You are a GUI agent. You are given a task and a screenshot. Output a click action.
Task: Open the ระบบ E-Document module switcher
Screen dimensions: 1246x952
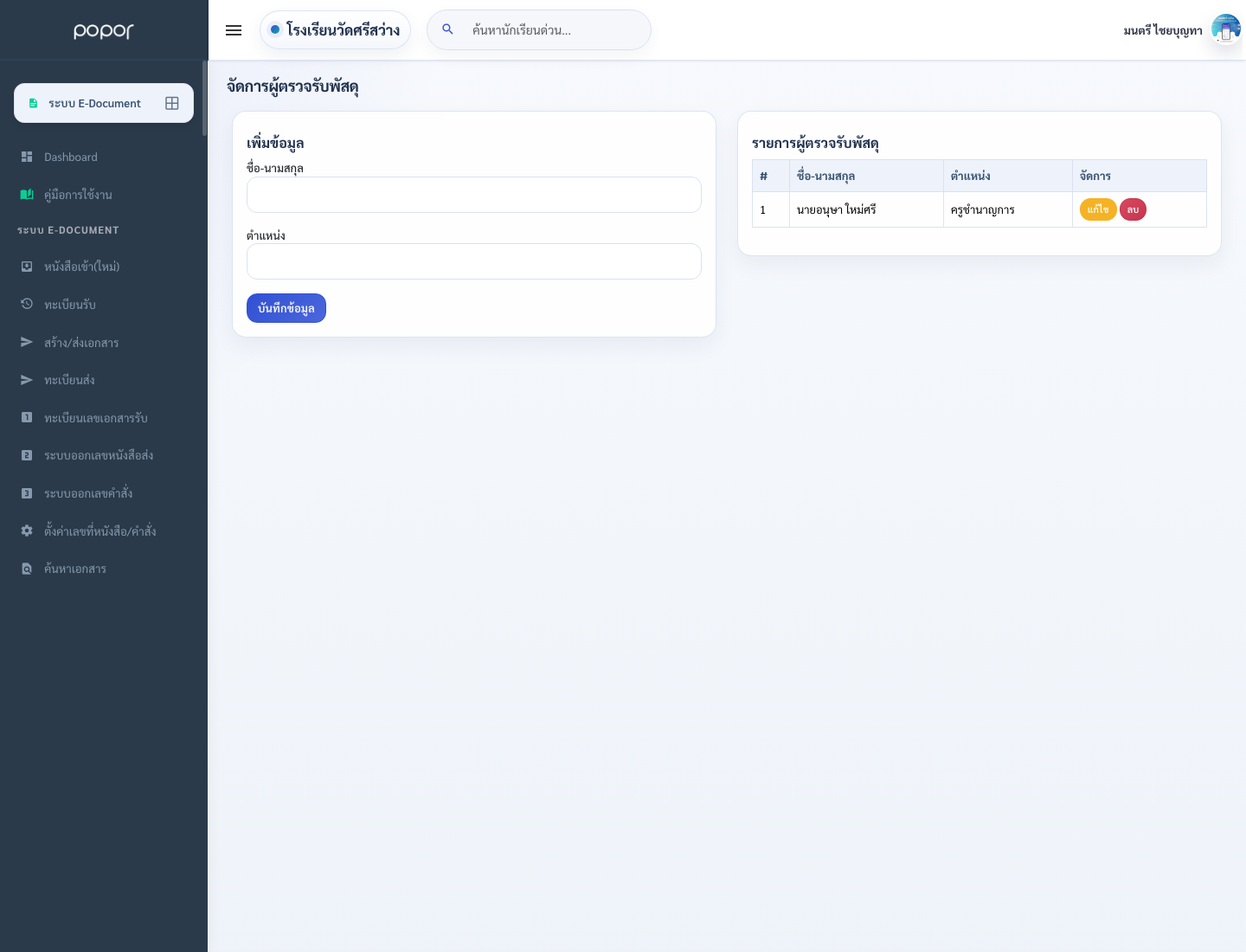point(104,103)
